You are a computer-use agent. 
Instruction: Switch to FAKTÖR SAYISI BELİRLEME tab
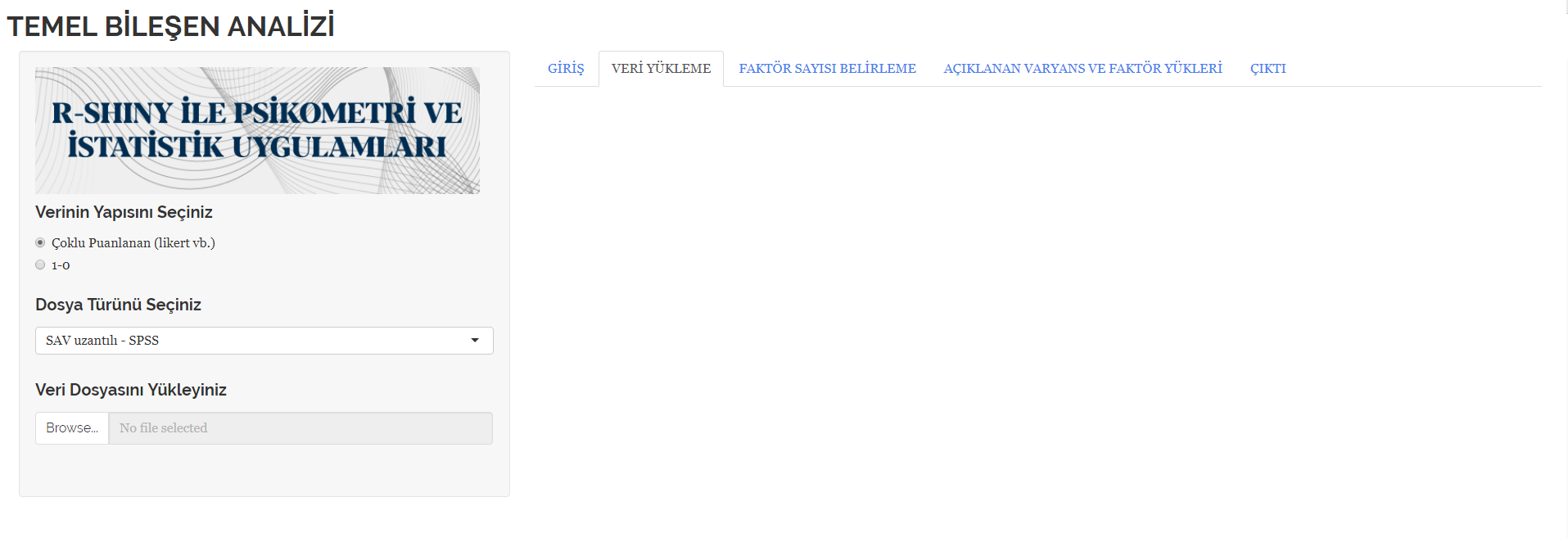point(827,69)
